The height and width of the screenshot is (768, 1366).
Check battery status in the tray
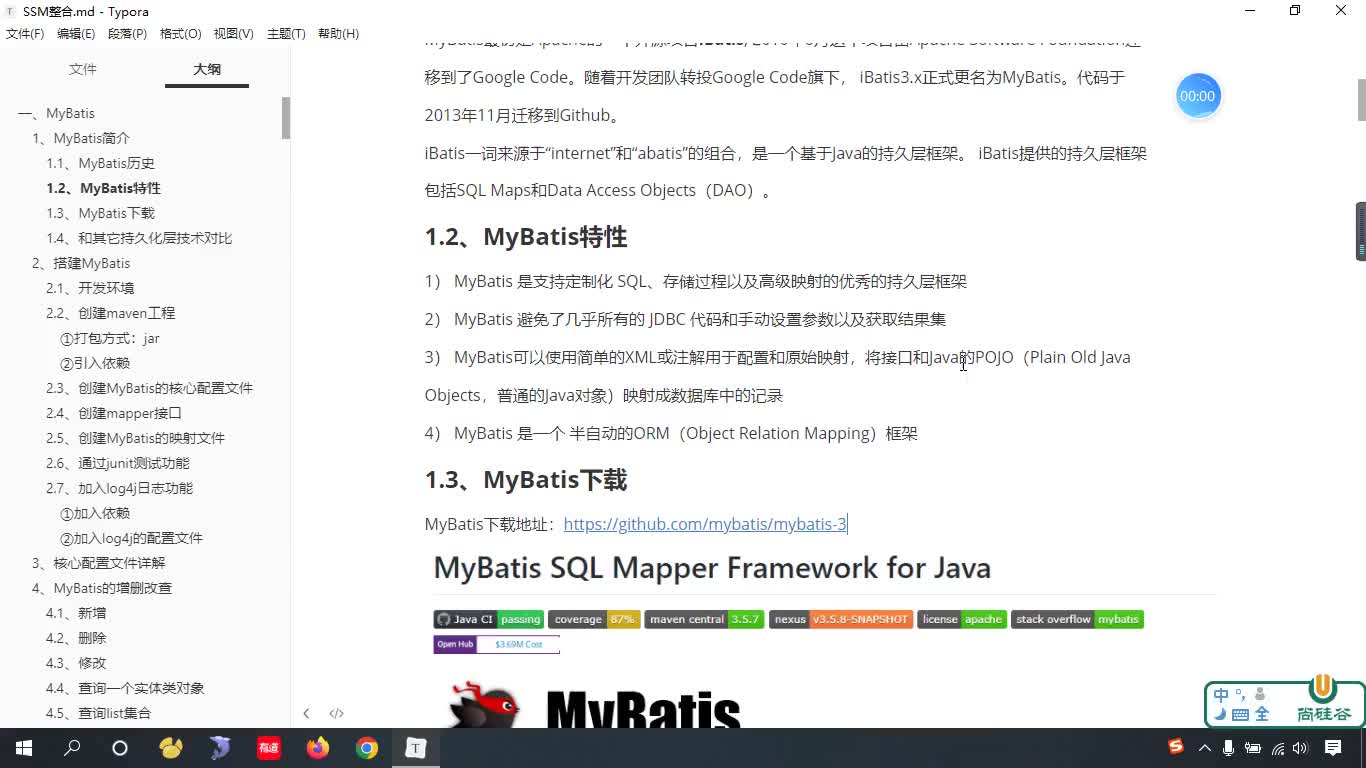click(1253, 747)
